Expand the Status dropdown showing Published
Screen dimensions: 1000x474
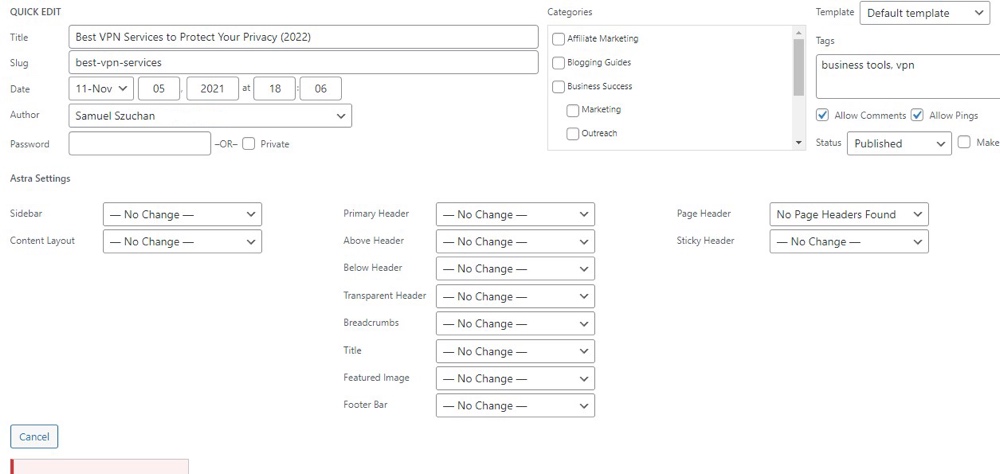coord(899,144)
